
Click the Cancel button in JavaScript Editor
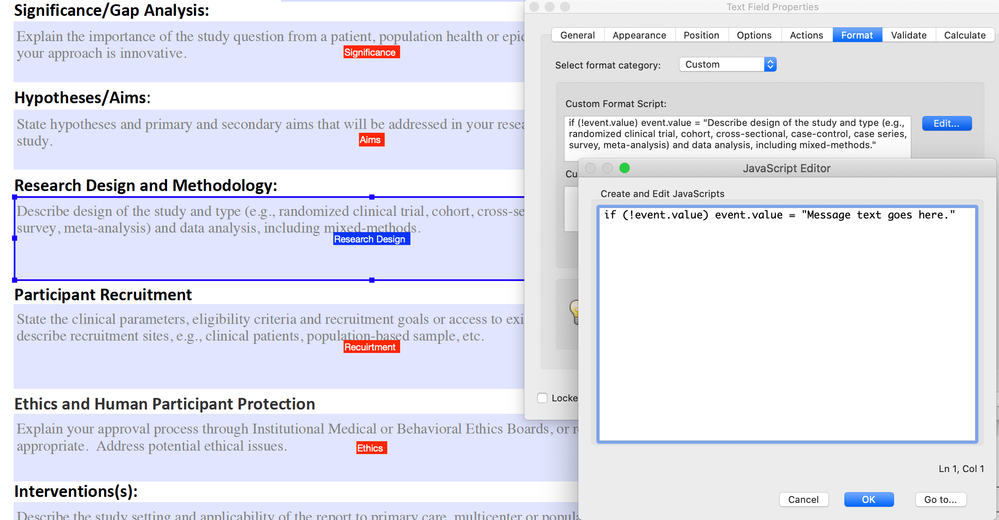803,500
